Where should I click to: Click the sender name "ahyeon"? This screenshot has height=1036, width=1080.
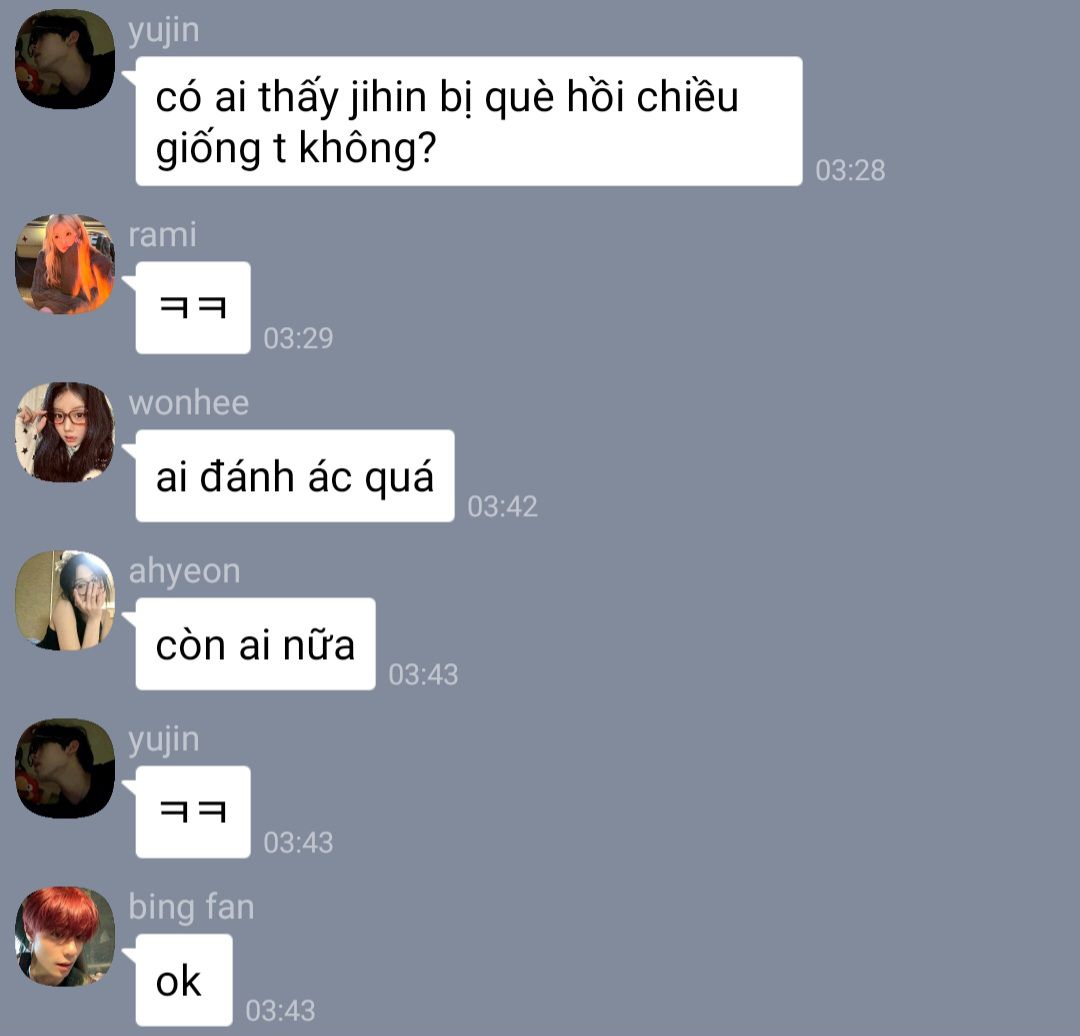pyautogui.click(x=185, y=572)
